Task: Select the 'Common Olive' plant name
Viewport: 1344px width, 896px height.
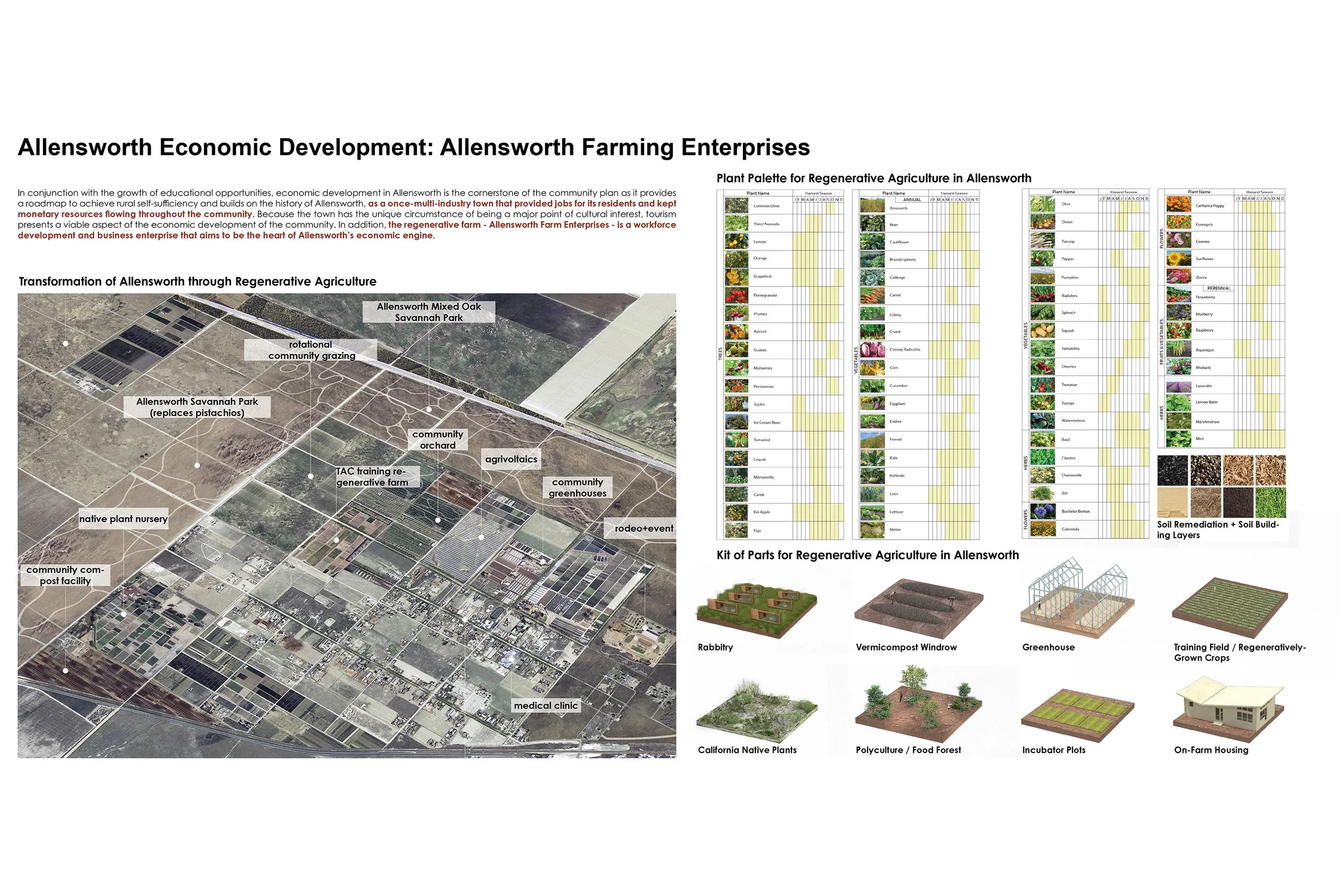Action: click(x=766, y=206)
